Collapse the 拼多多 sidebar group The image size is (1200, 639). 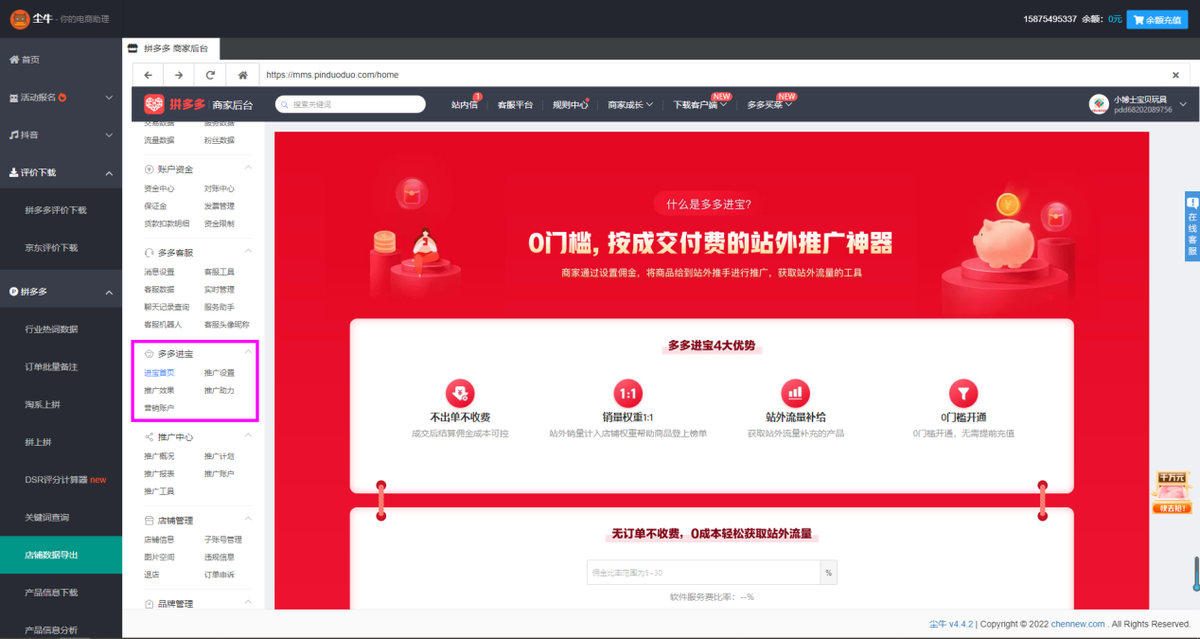pyautogui.click(x=109, y=291)
